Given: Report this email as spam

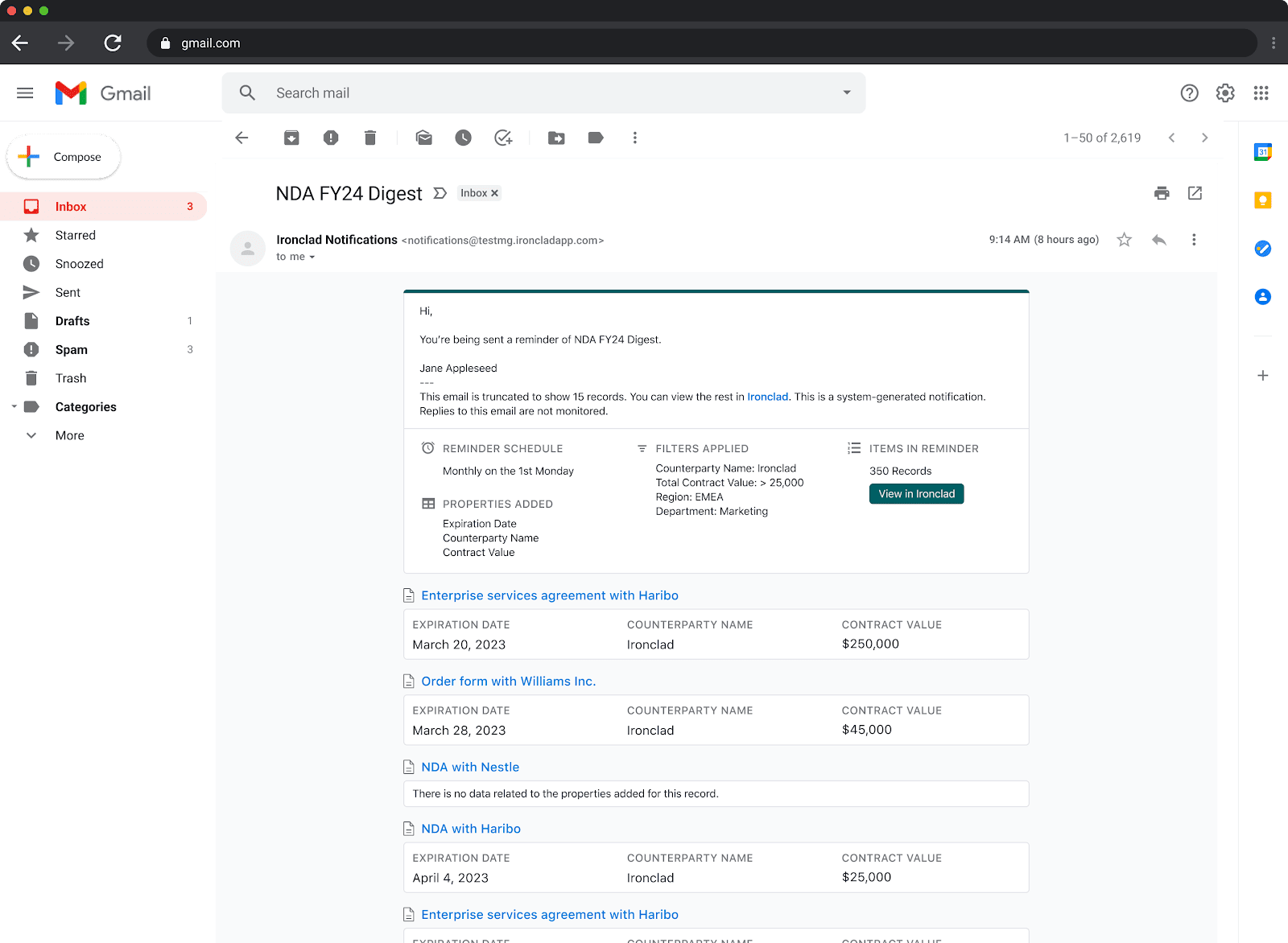Looking at the screenshot, I should tap(331, 138).
